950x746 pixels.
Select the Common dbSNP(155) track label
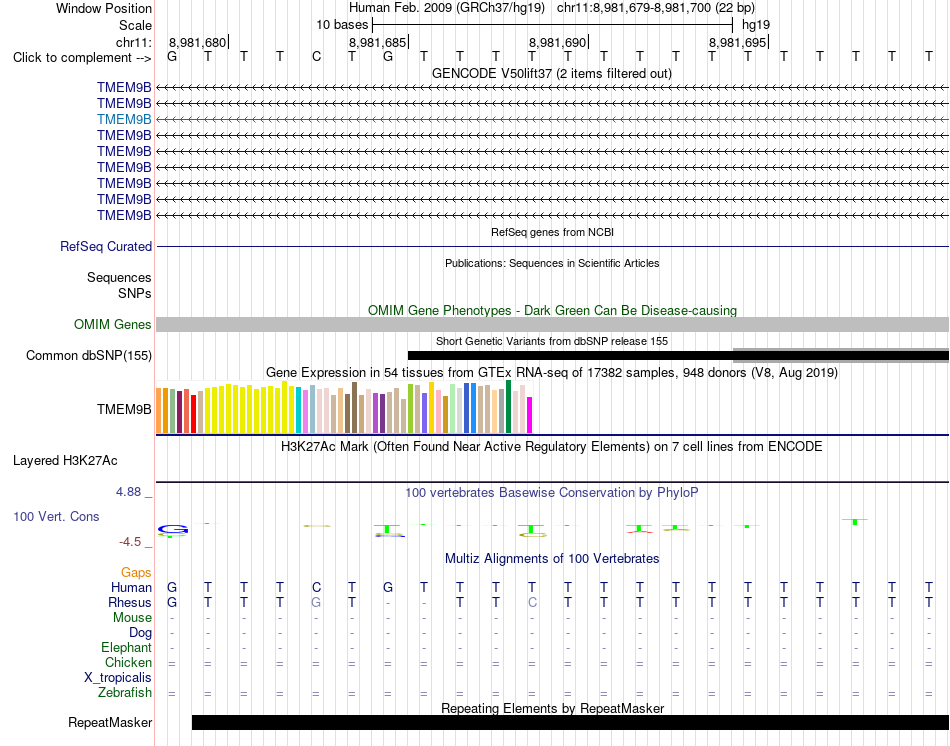[x=88, y=356]
